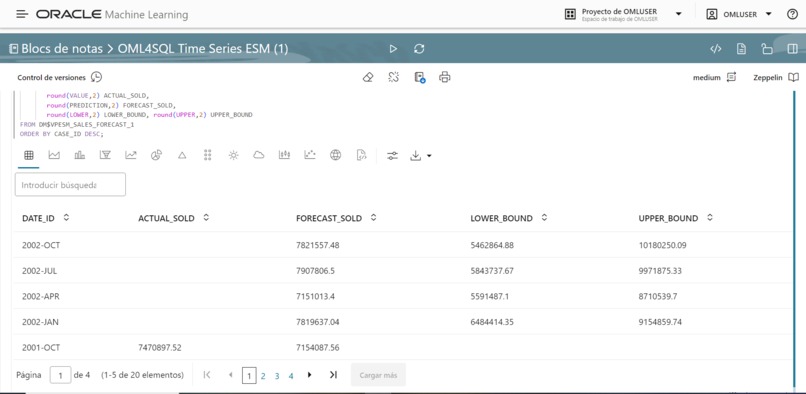
Task: Click the 7821557.48 forecast value
Action: 318,245
